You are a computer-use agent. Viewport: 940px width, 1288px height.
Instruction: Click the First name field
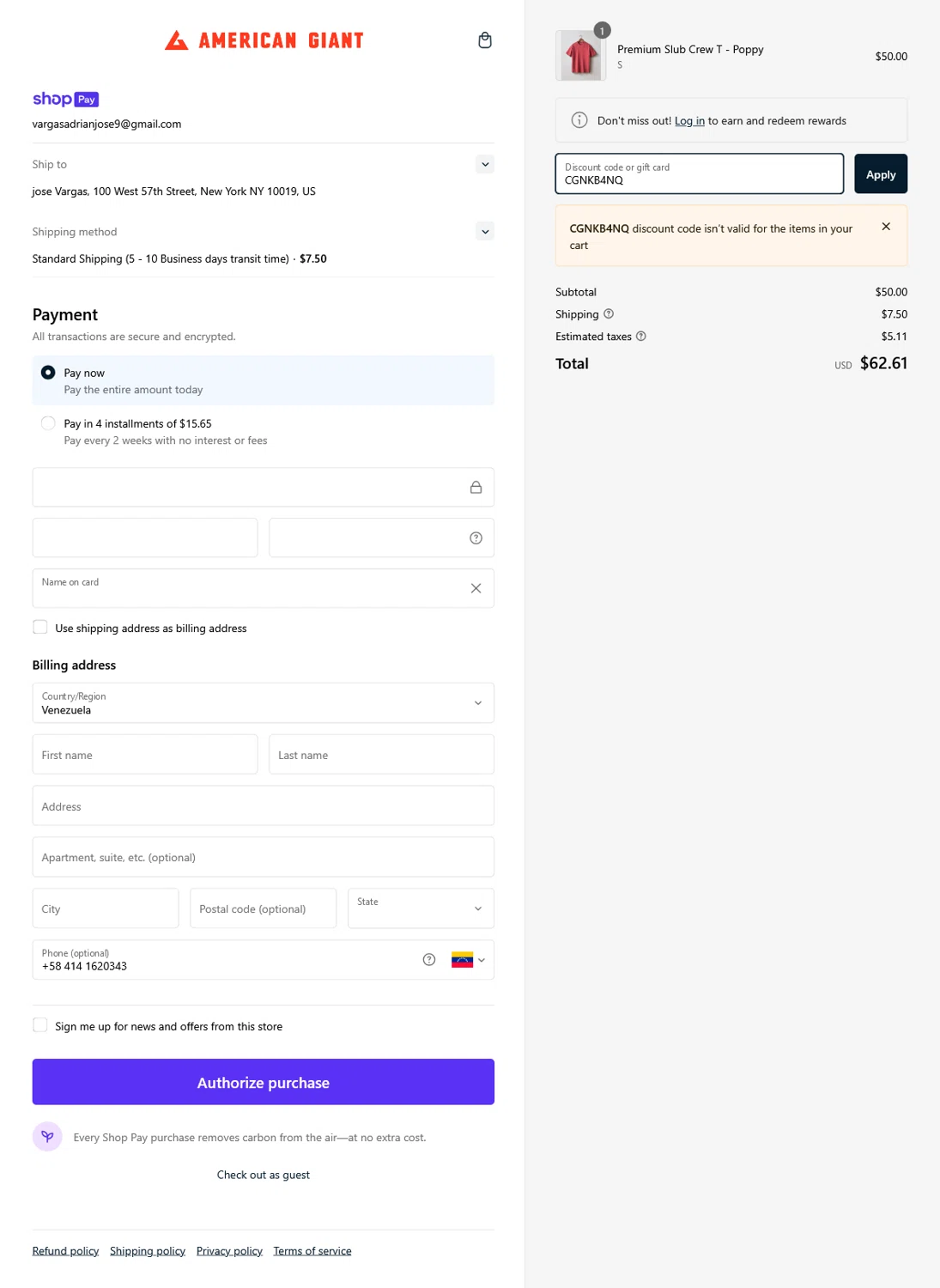[145, 755]
